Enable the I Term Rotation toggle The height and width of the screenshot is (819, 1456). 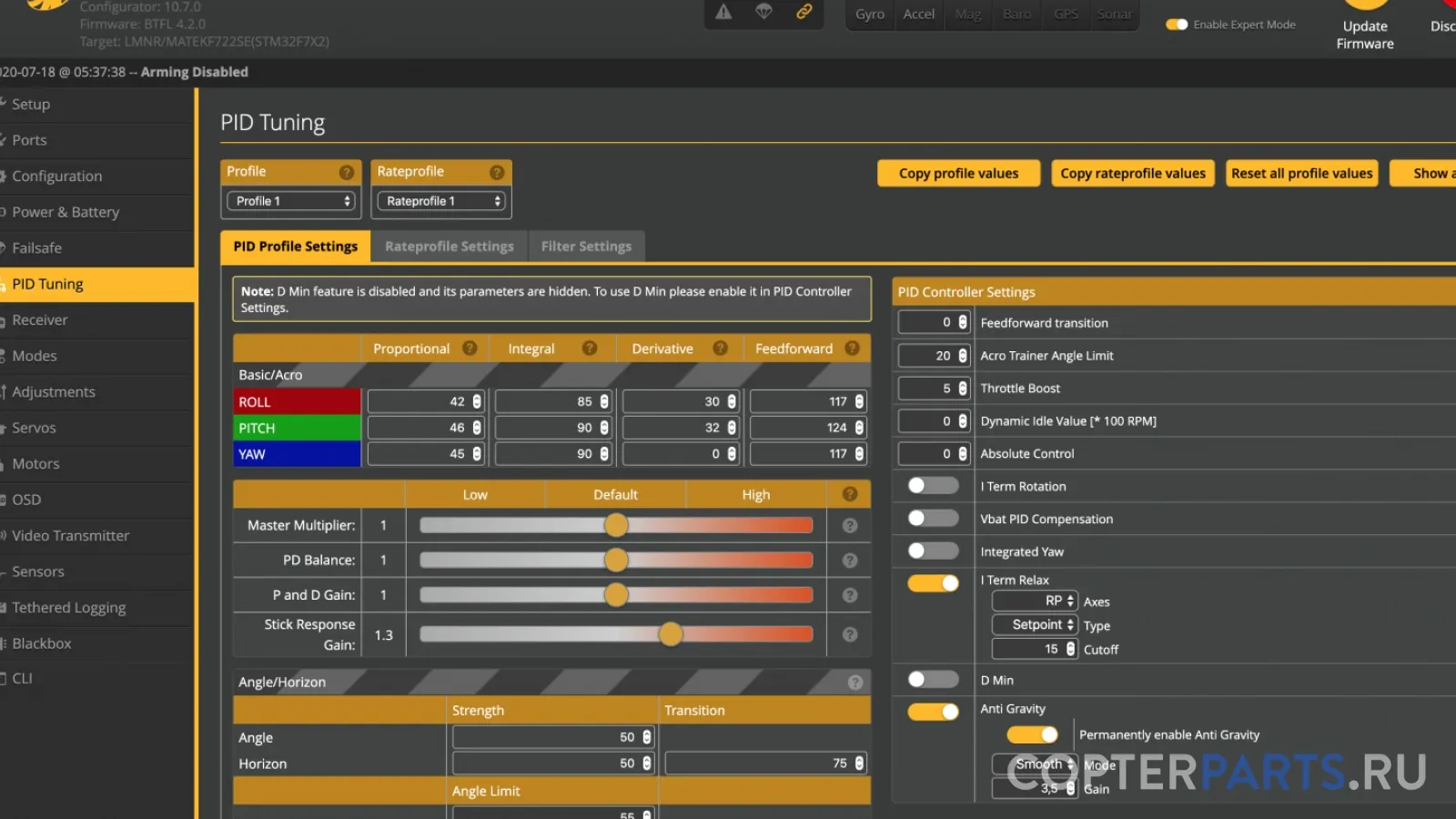point(933,486)
